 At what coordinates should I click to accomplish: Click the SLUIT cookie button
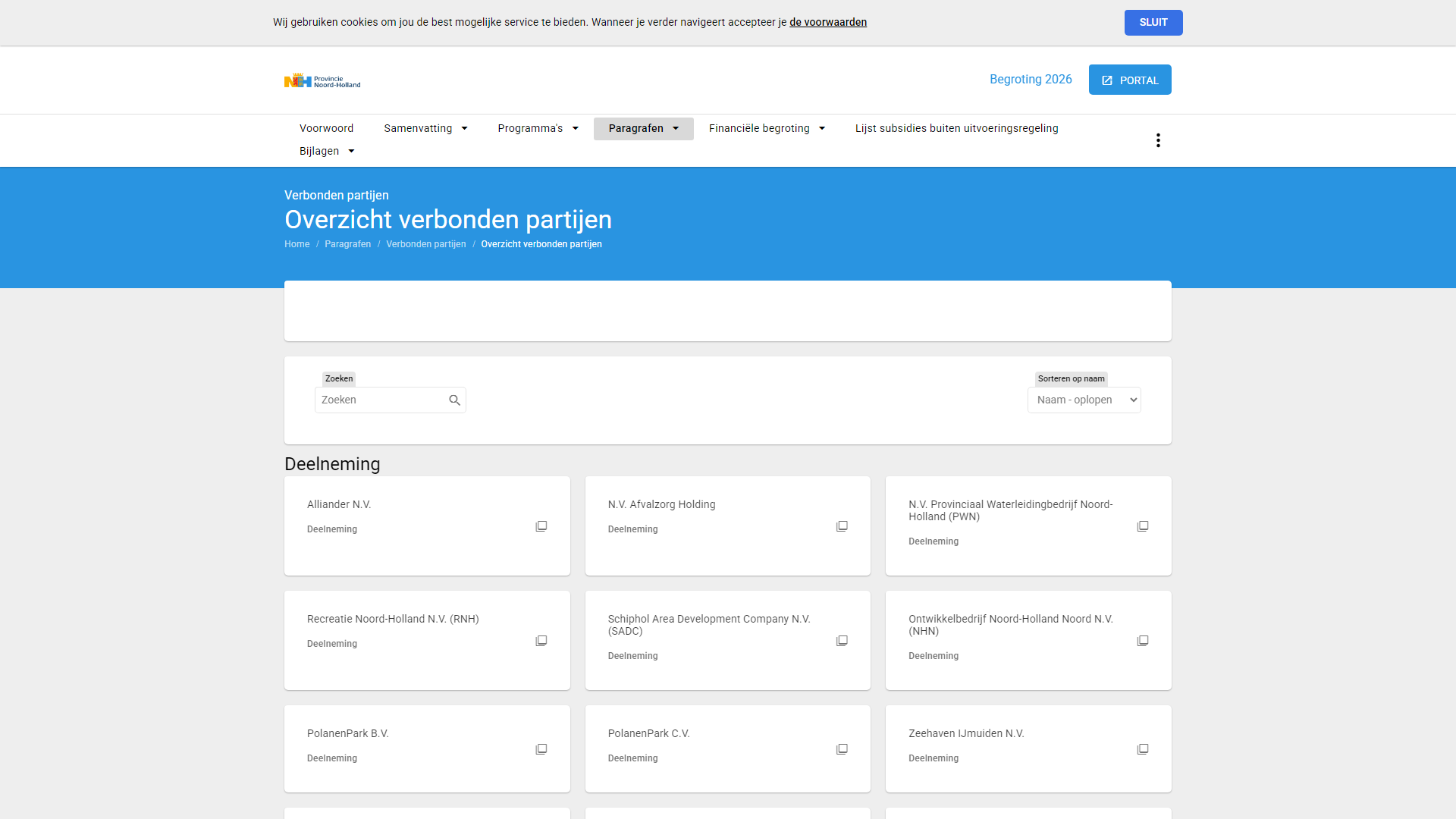click(x=1153, y=23)
